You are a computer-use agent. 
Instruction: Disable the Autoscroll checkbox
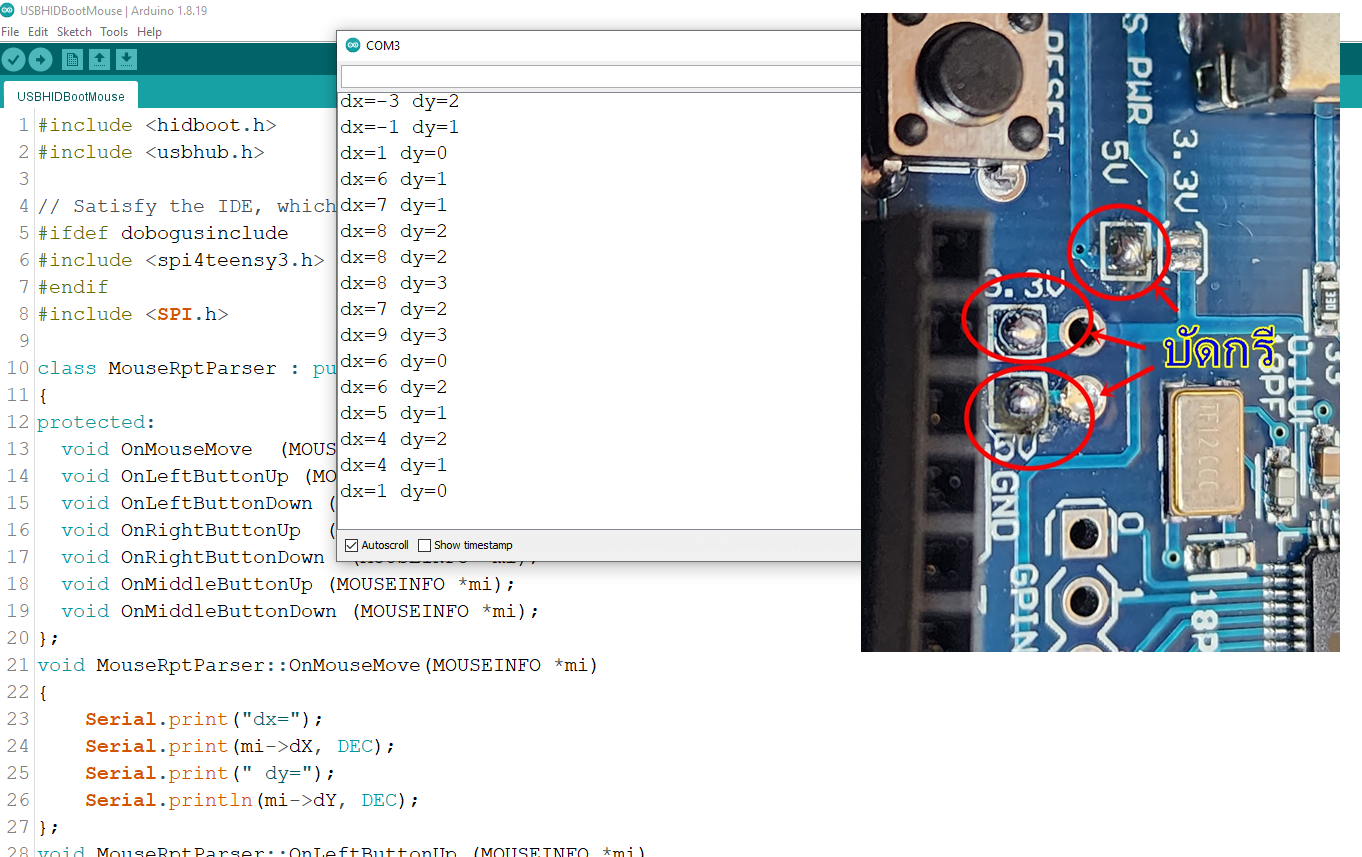tap(351, 545)
